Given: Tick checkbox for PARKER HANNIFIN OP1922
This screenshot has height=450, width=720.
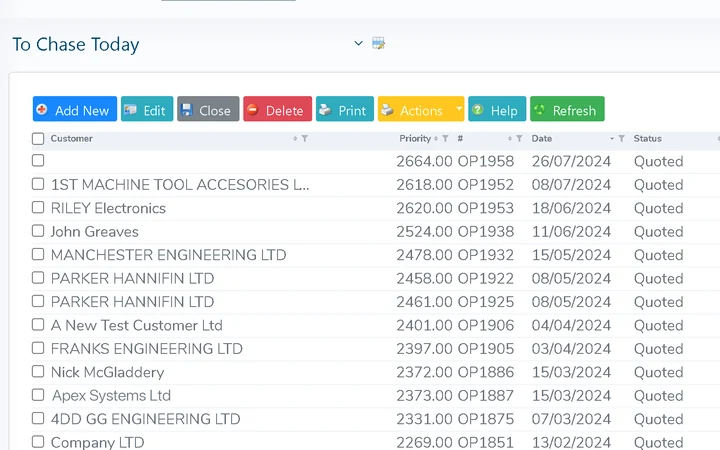Looking at the screenshot, I should pyautogui.click(x=38, y=277).
